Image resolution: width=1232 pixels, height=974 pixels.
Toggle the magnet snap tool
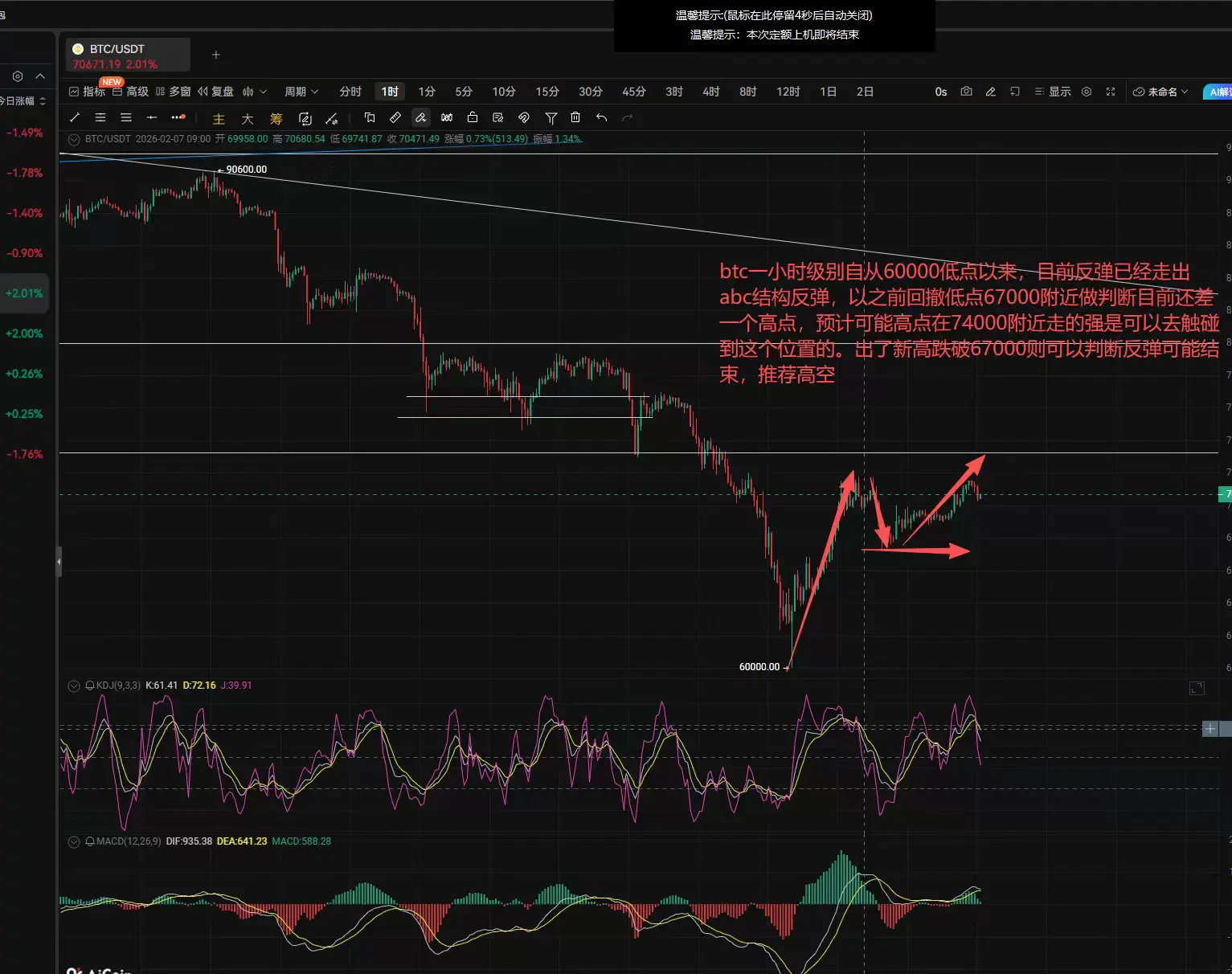coord(524,117)
